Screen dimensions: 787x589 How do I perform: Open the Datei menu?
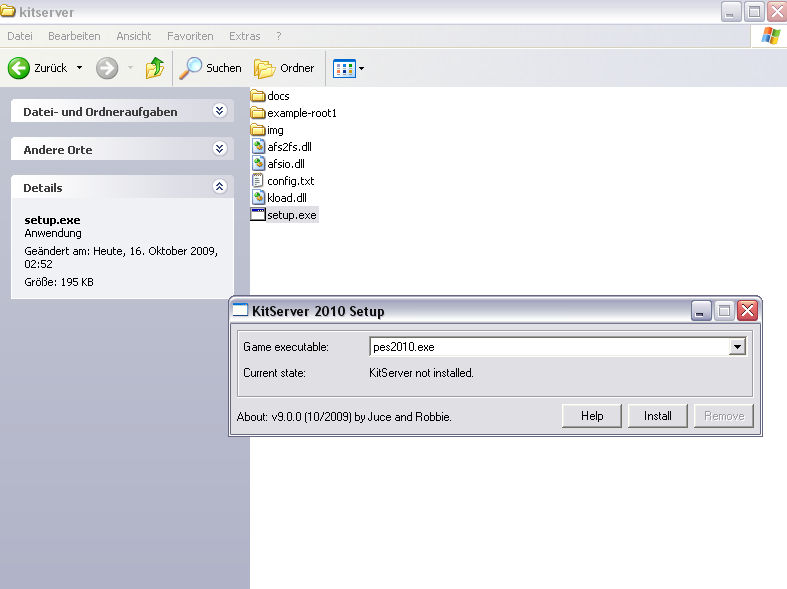20,36
